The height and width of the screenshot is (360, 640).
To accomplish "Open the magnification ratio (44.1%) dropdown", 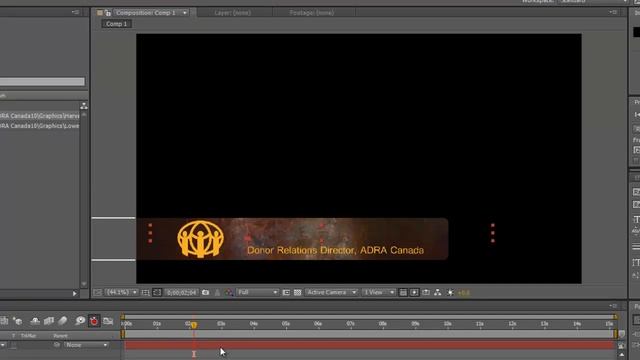I will pyautogui.click(x=121, y=292).
